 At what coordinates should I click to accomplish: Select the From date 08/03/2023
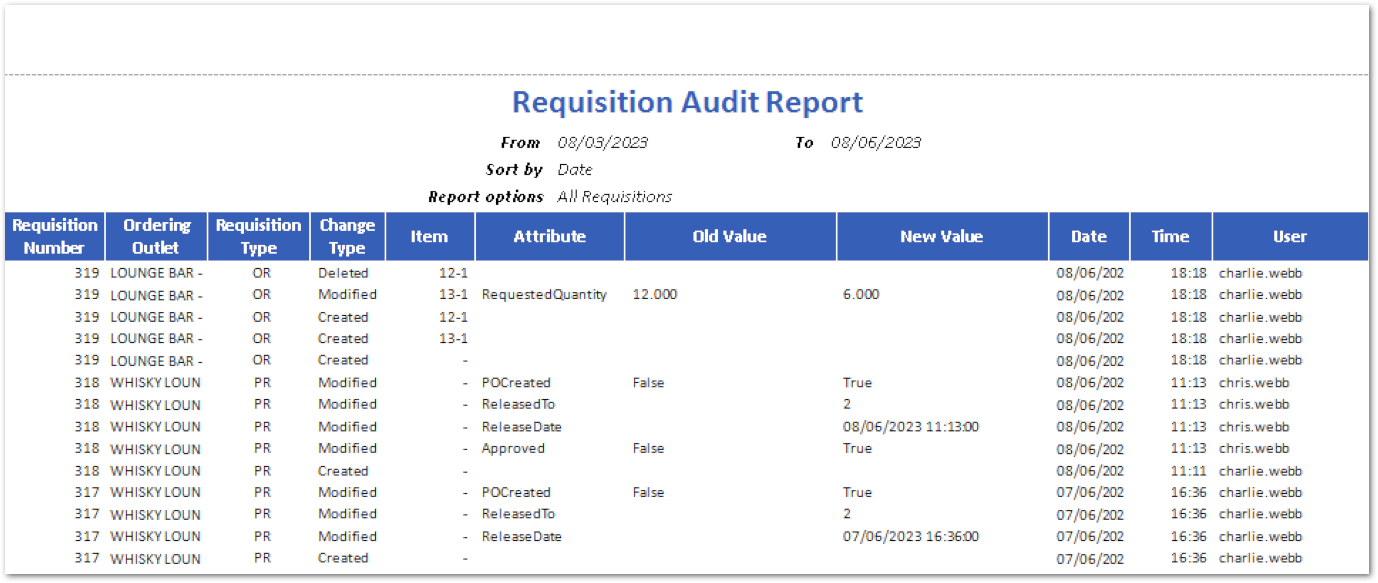click(x=603, y=143)
